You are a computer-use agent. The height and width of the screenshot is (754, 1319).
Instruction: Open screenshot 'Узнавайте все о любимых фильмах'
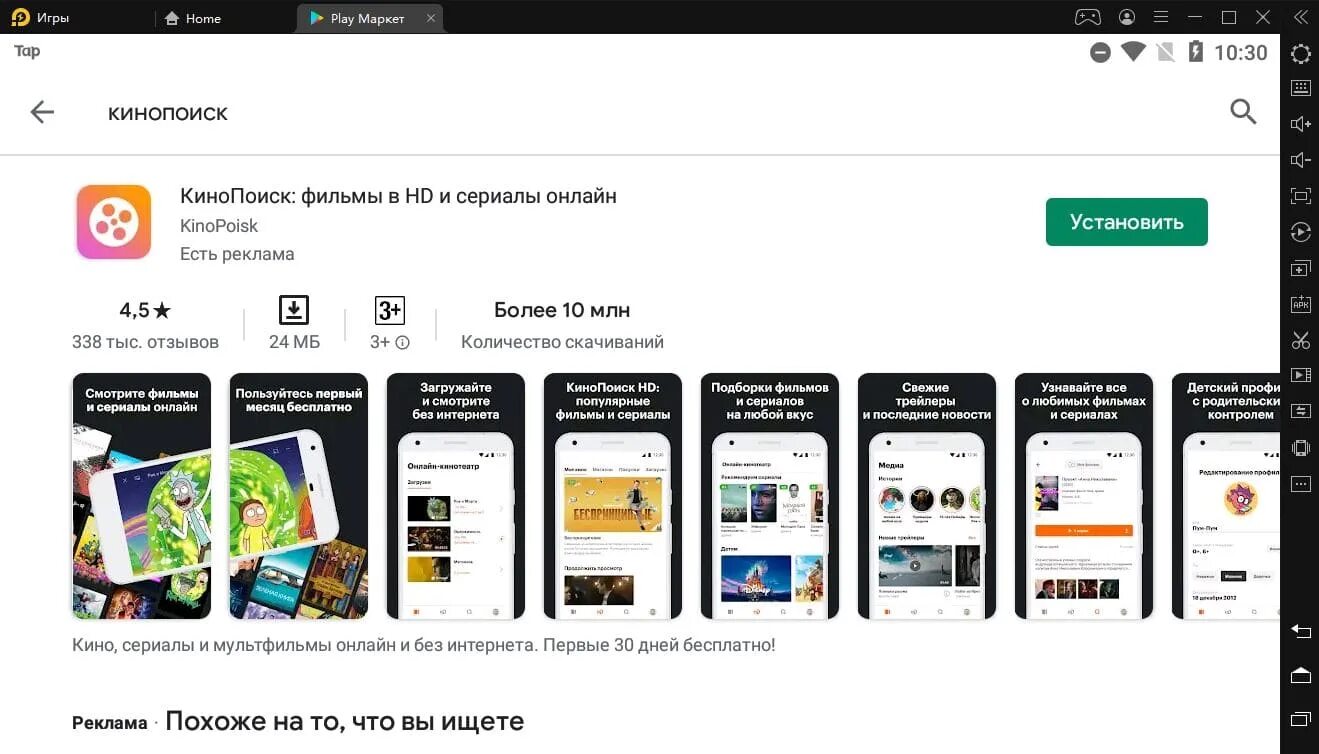click(1083, 496)
